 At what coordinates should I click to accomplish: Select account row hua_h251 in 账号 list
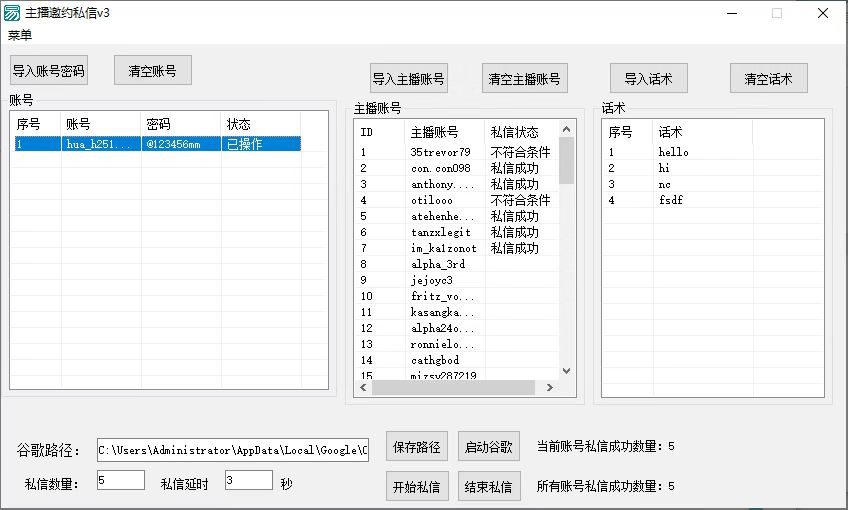point(100,144)
